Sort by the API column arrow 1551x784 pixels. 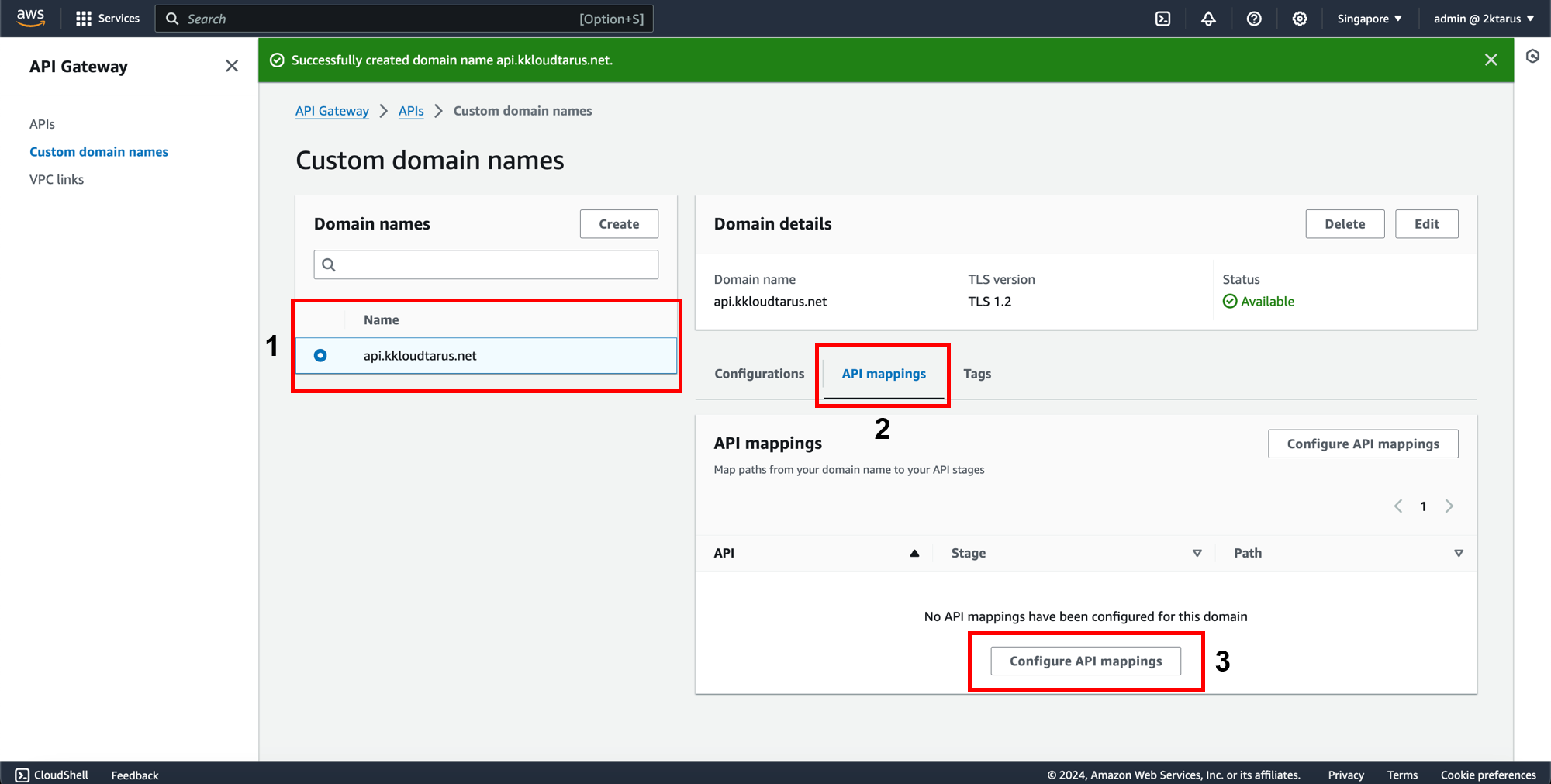(x=914, y=553)
